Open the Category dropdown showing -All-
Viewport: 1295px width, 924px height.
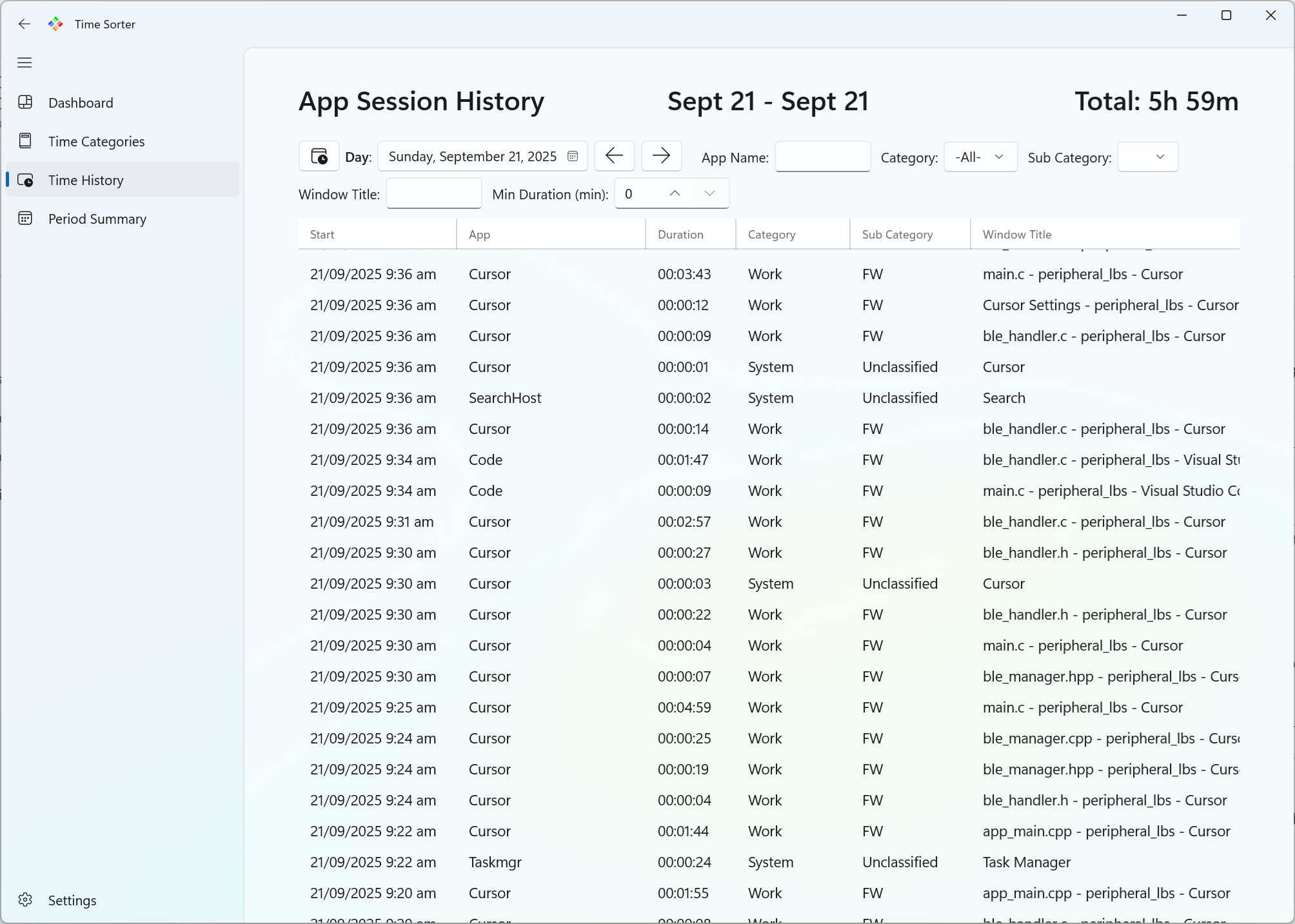[x=980, y=157]
